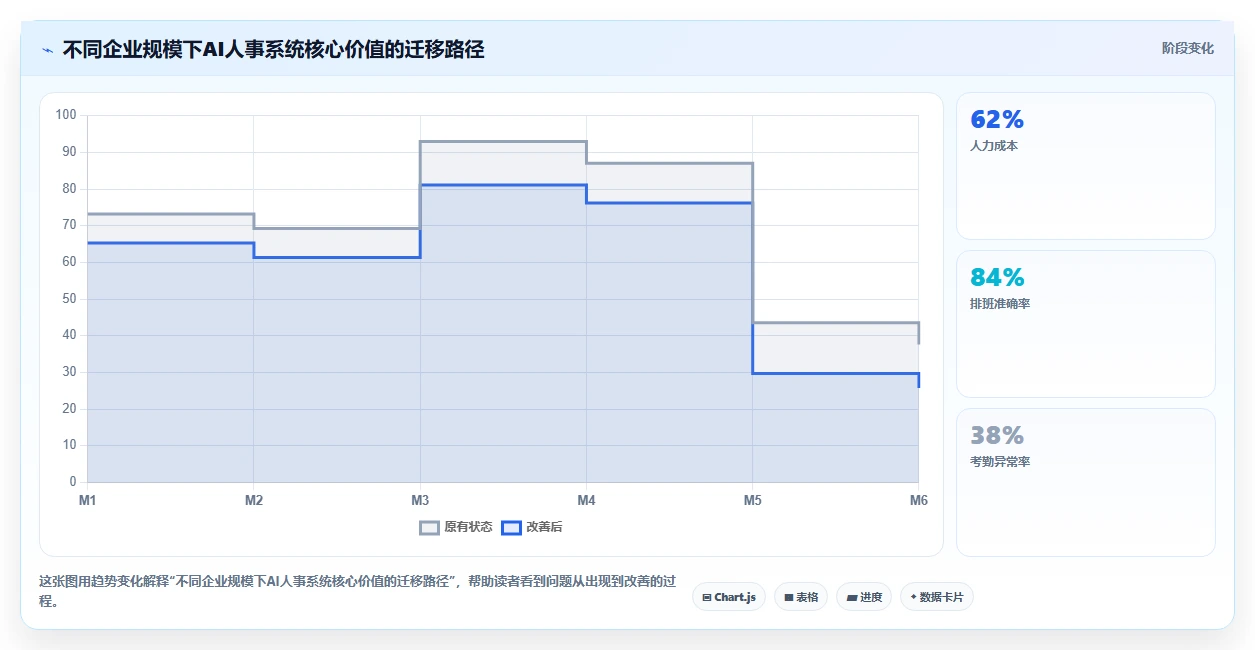Click the 62% 人力成本 stat card
This screenshot has width=1255, height=650.
tap(1086, 166)
